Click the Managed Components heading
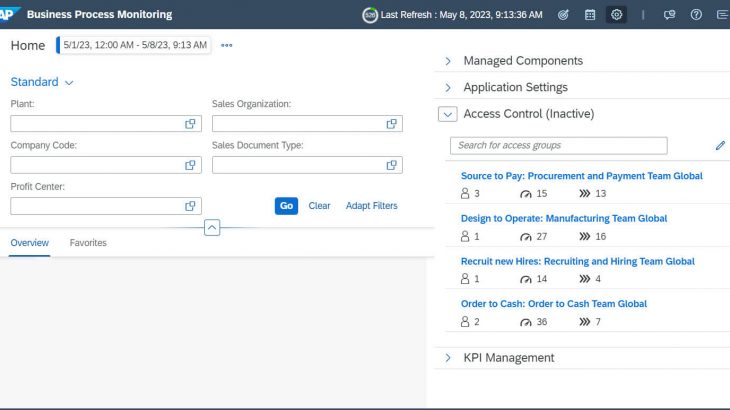The image size is (730, 410). (523, 61)
